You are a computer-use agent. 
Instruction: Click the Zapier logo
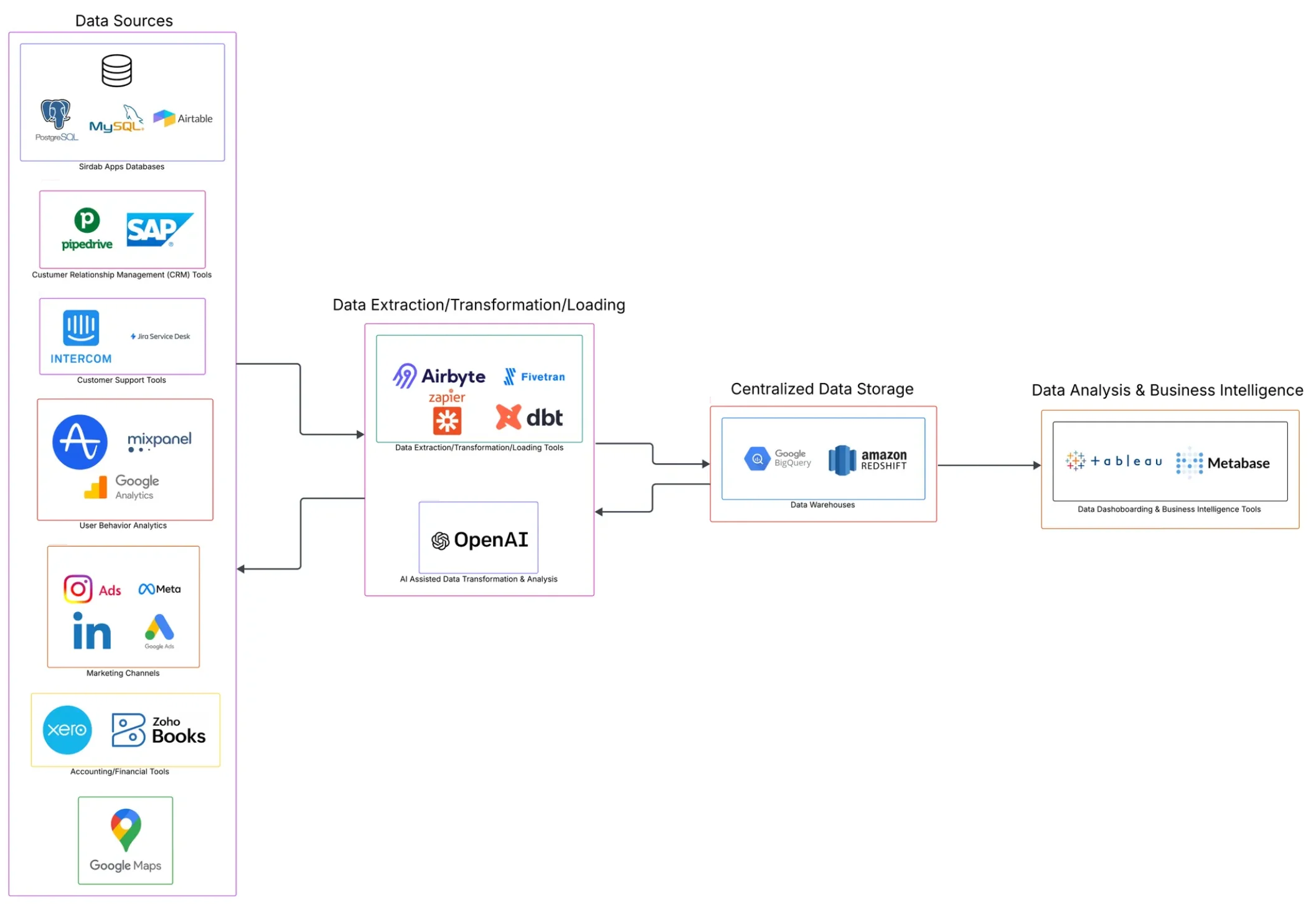point(447,412)
